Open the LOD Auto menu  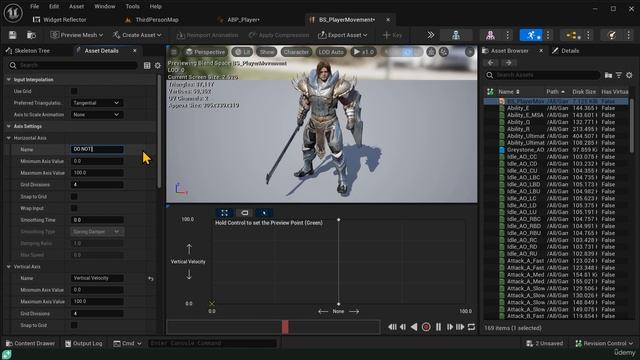[331, 52]
